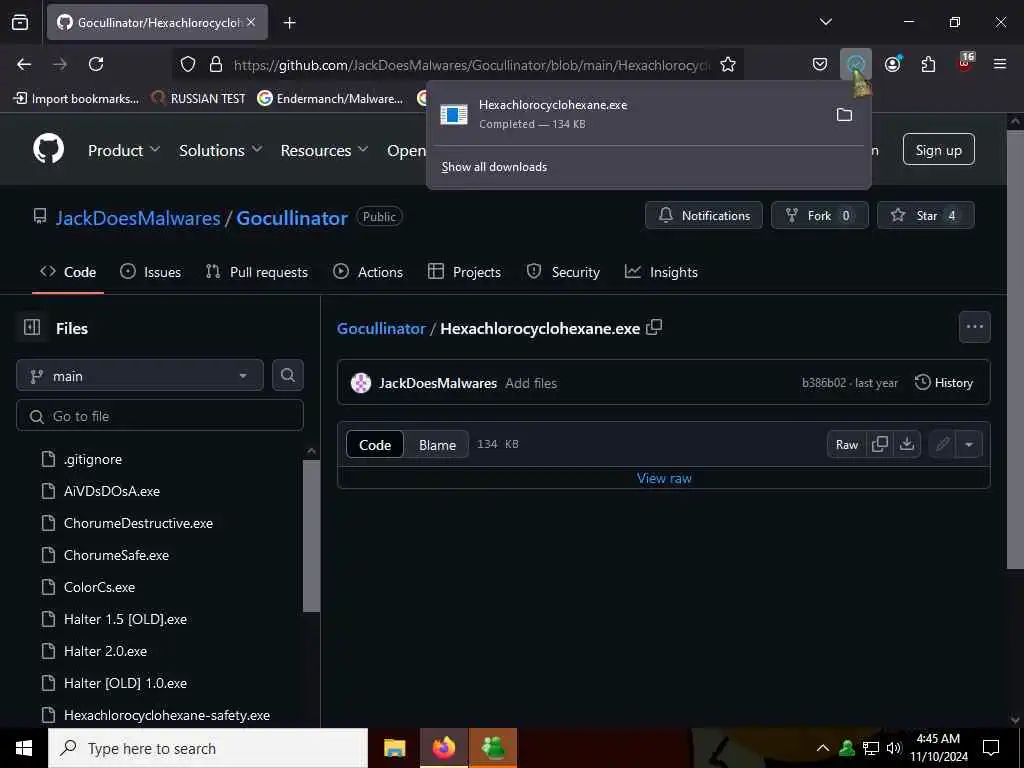Click the disabled edit pencil icon
Screen dimensions: 1024x768
coord(942,444)
